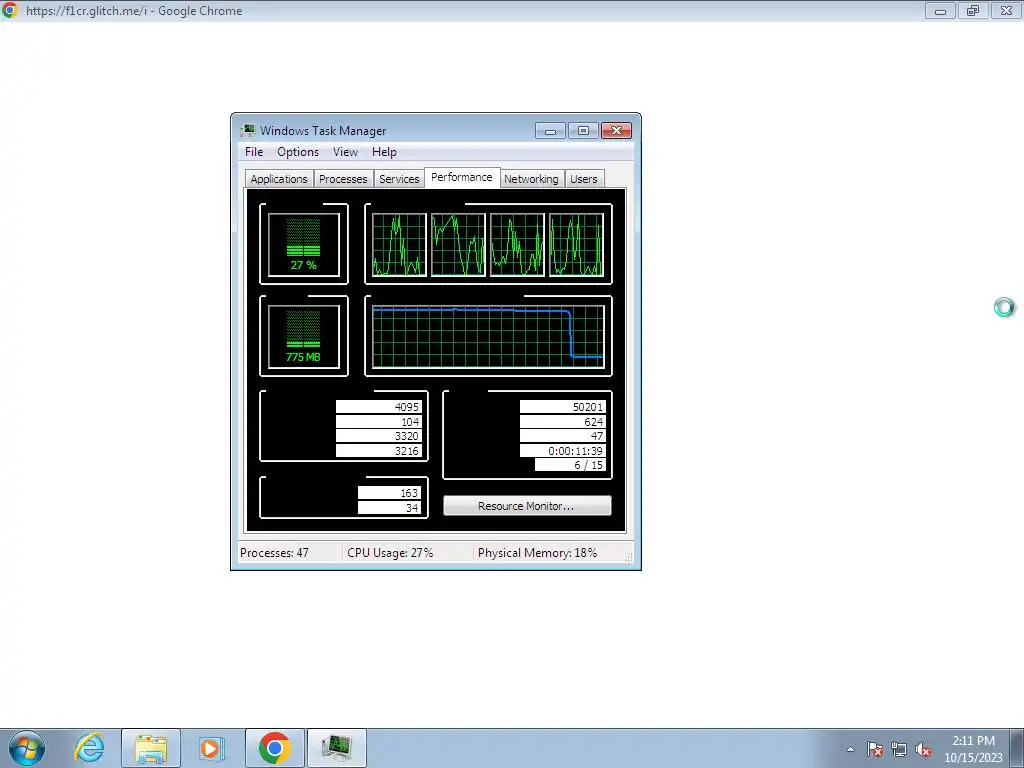
Task: Open the clock showing 2:11 PM
Action: point(973,748)
